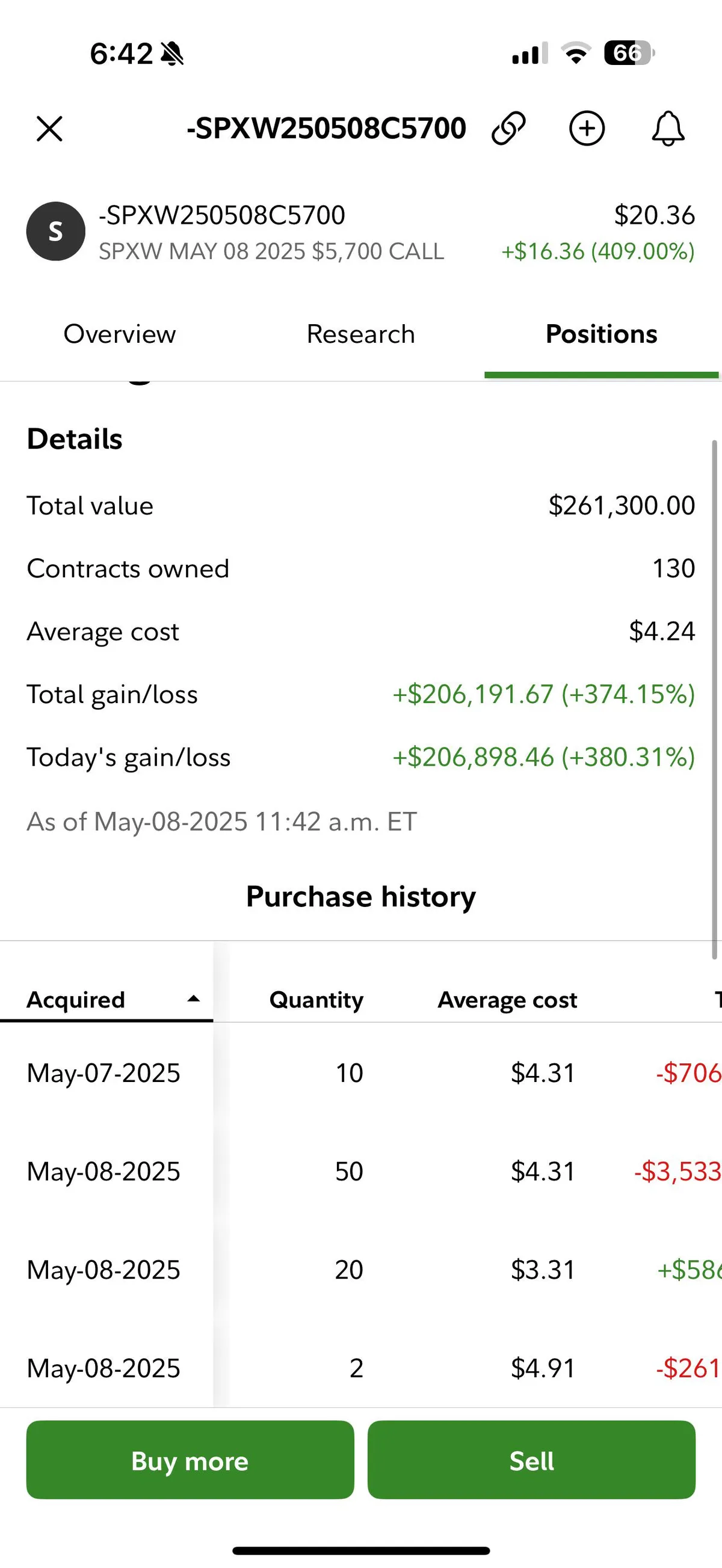Close the option detail screen with X

click(x=49, y=129)
